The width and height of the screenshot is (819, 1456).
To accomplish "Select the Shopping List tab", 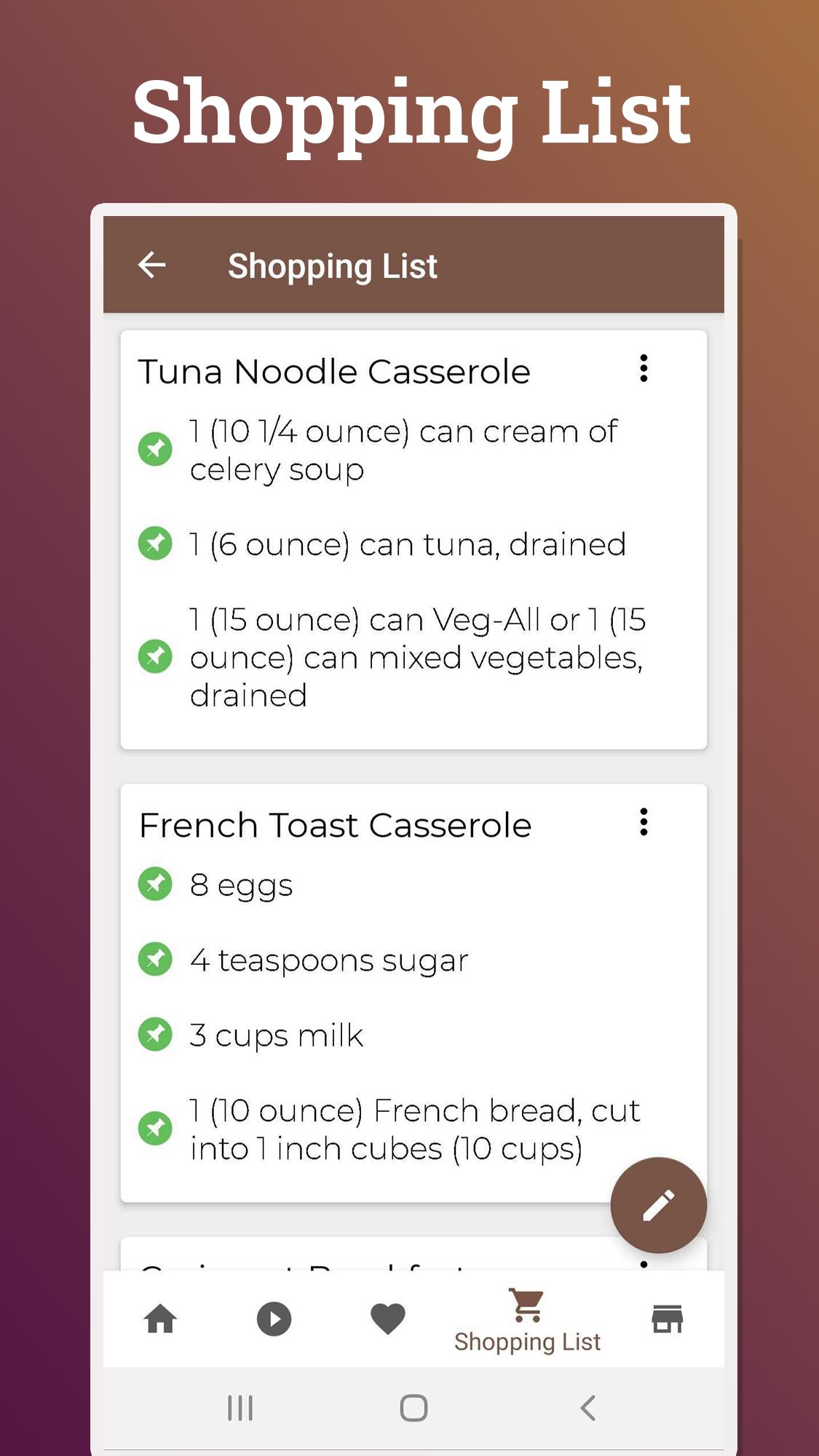I will (527, 1320).
